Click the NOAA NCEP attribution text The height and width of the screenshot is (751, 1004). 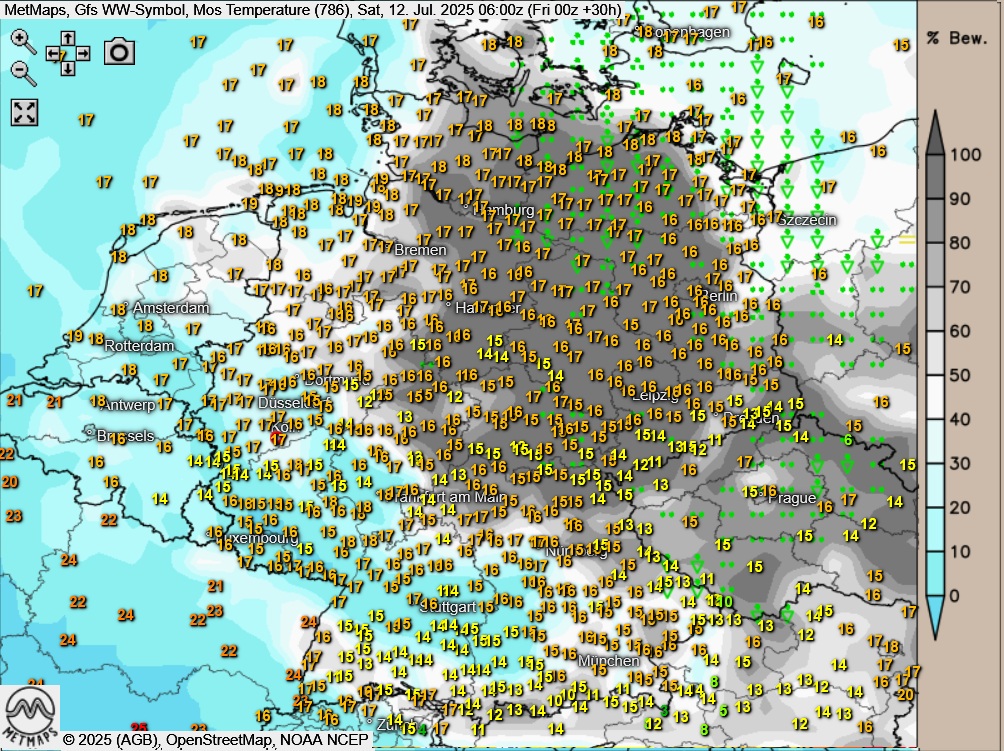[327, 740]
